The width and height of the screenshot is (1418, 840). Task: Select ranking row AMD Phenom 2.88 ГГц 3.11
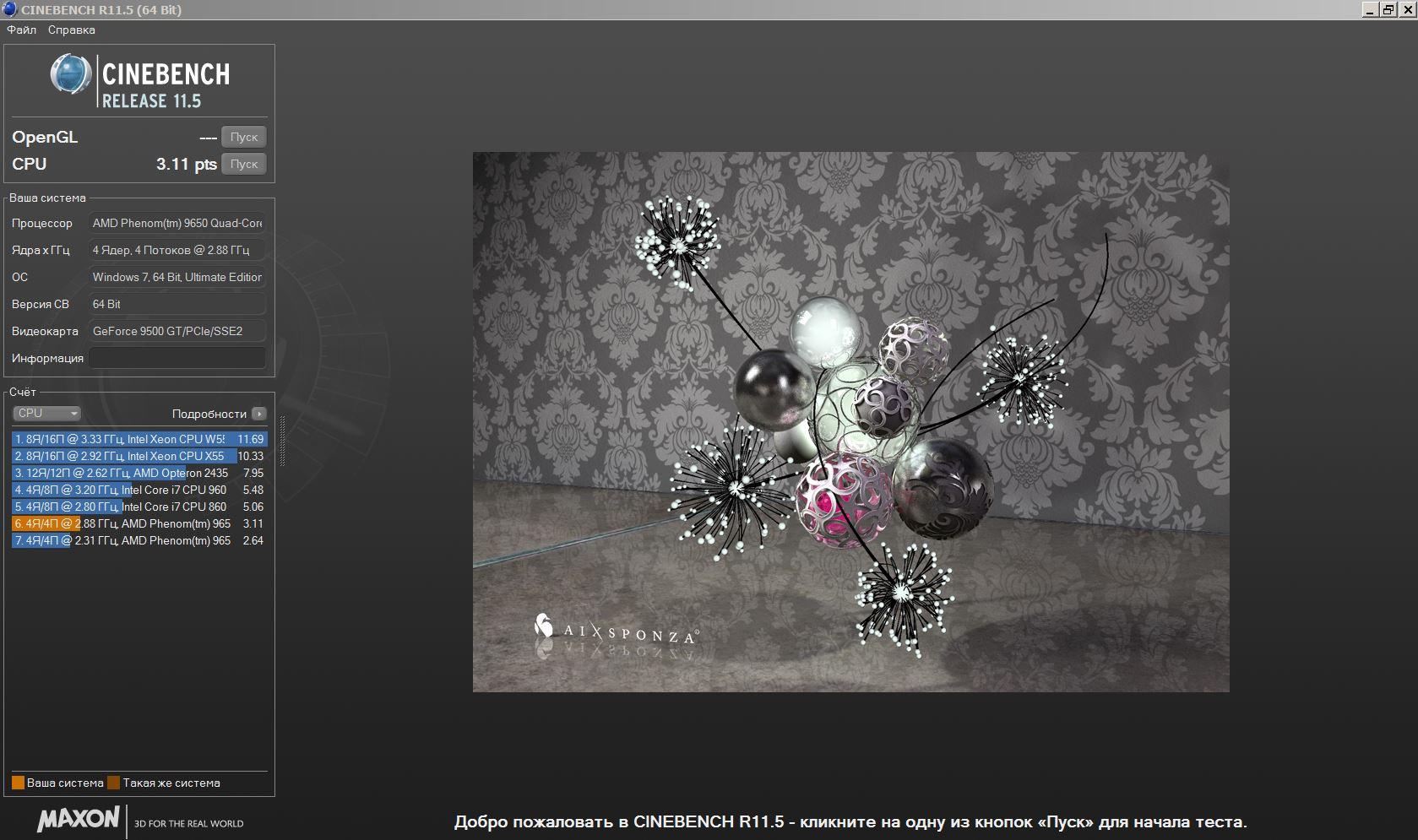click(139, 523)
